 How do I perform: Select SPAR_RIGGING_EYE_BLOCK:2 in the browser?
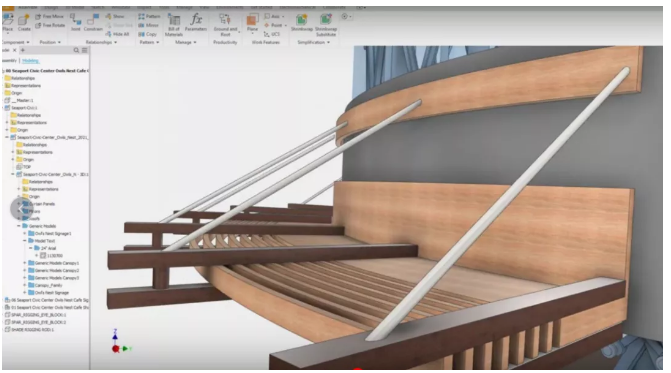tap(35, 322)
